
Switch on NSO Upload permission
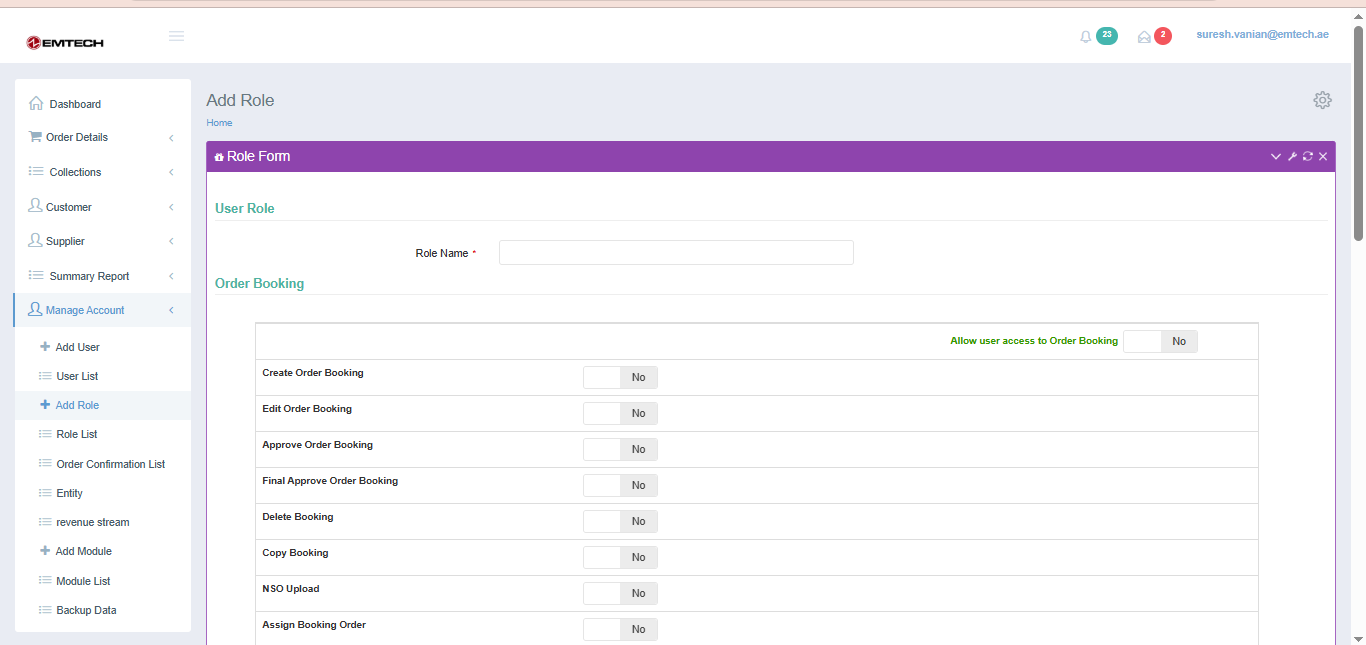(620, 594)
